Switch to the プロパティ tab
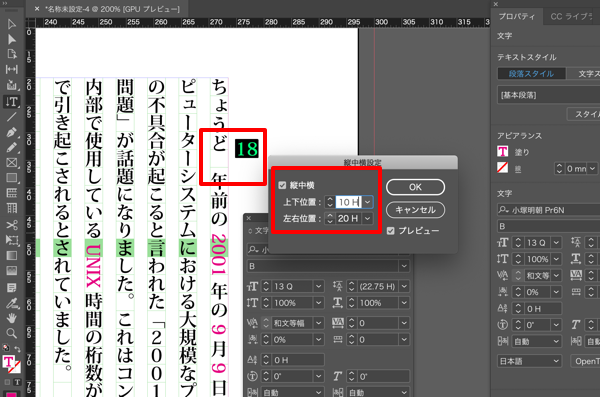 tap(517, 16)
